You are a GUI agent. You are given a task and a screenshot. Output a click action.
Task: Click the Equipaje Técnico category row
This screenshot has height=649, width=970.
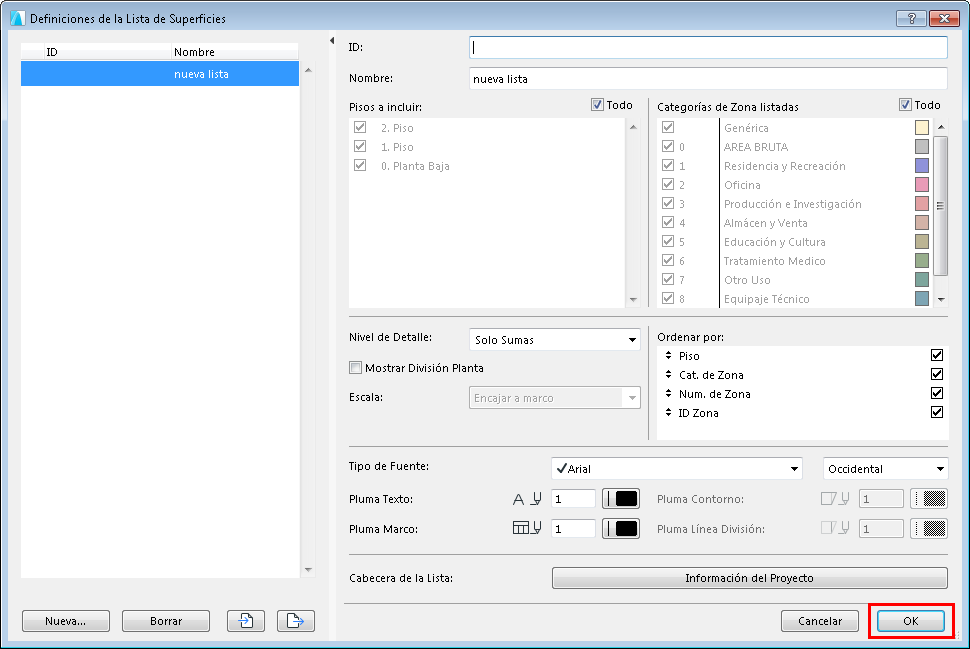coord(795,299)
